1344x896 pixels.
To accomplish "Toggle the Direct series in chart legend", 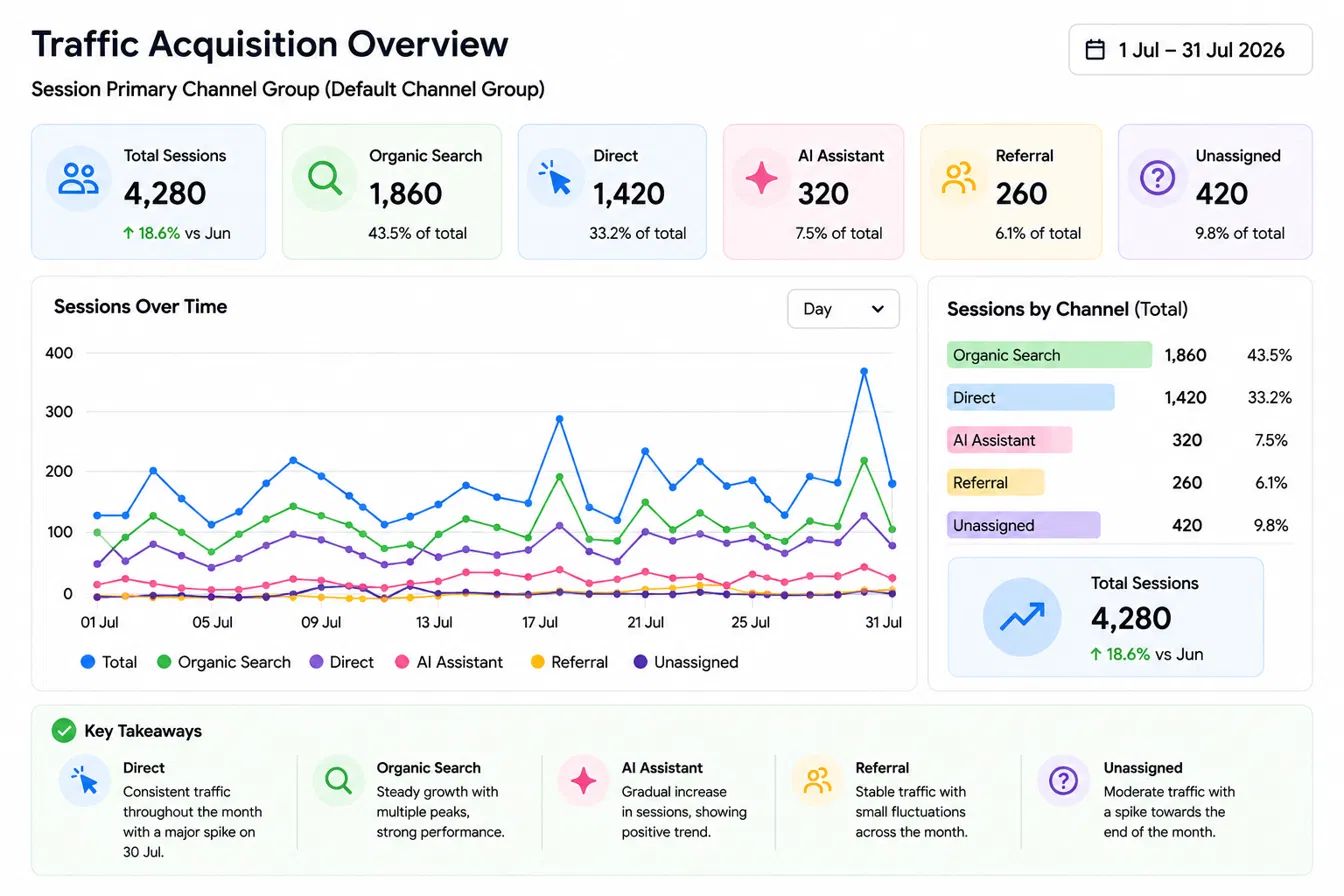I will coord(342,662).
